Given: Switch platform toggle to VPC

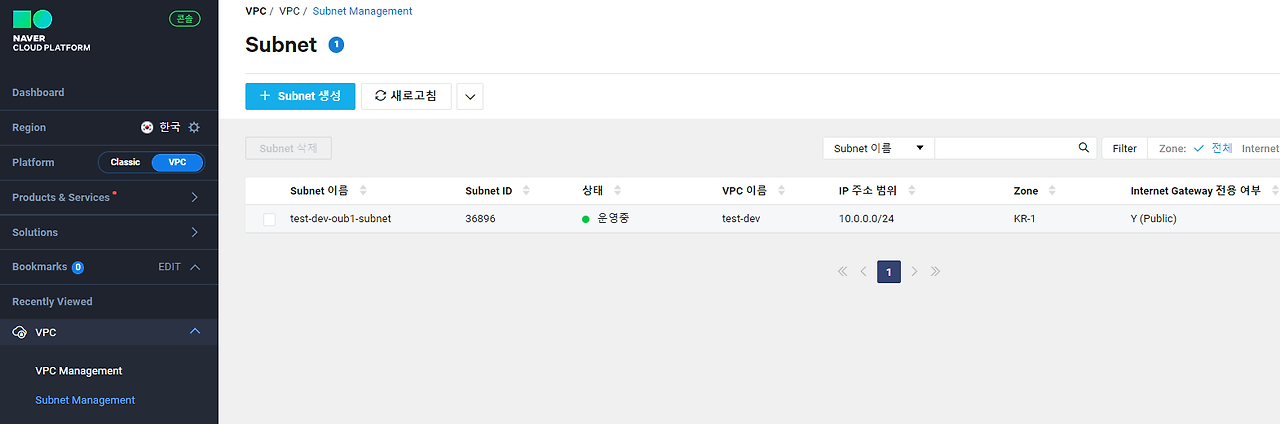Looking at the screenshot, I should [177, 162].
